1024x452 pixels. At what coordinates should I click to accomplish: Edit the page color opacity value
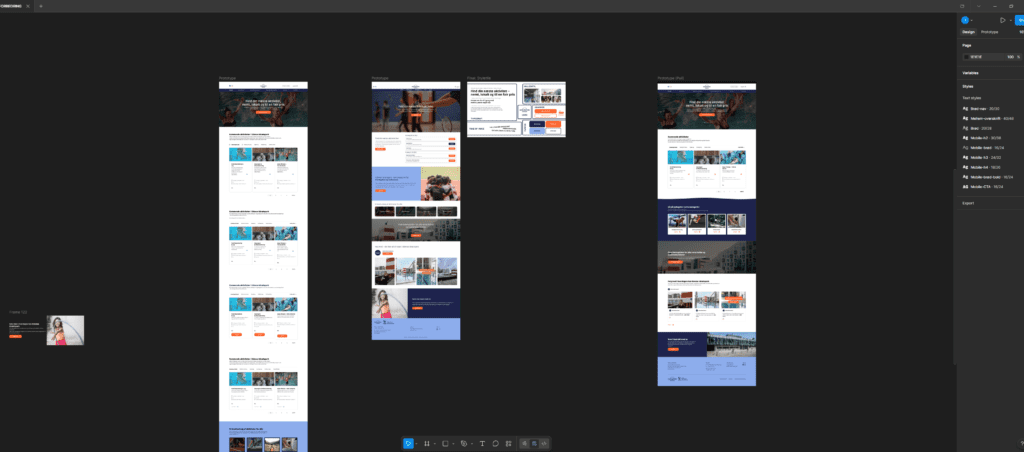1010,57
